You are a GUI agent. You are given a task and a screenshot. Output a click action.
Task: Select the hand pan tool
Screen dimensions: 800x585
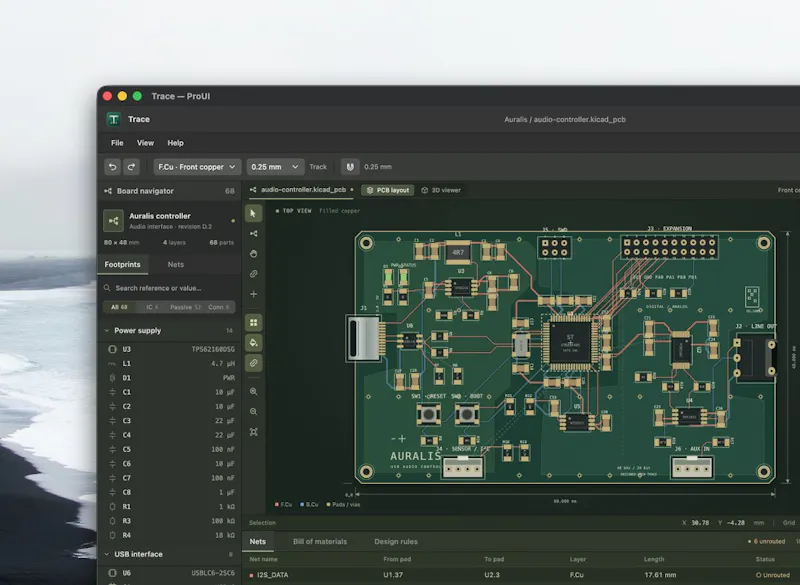[x=254, y=253]
